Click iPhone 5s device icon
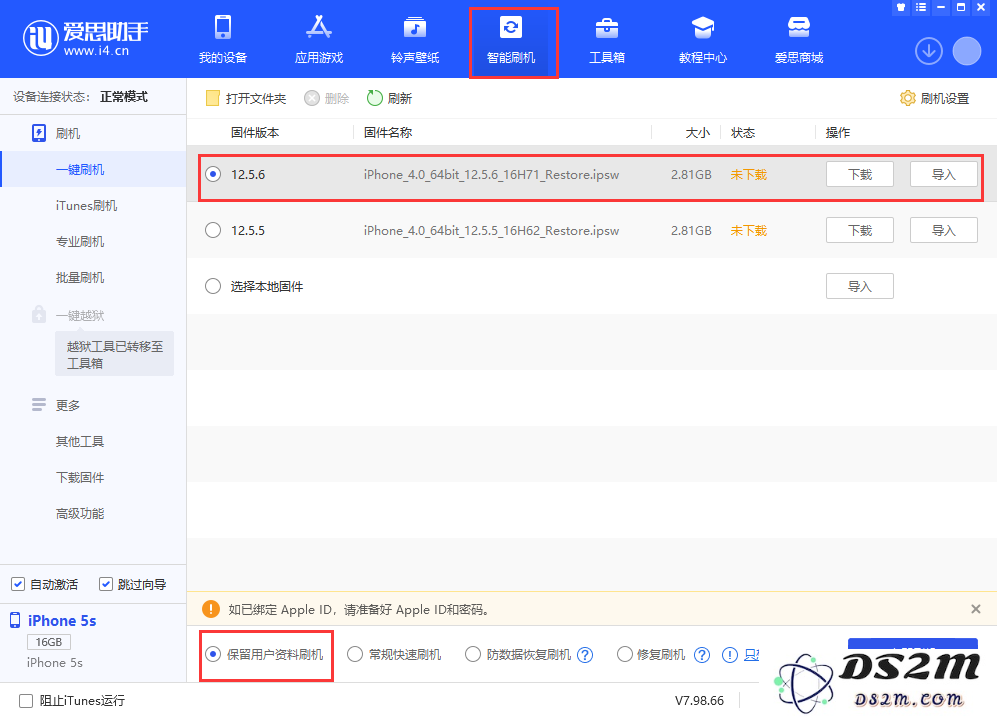997x717 pixels. click(15, 620)
